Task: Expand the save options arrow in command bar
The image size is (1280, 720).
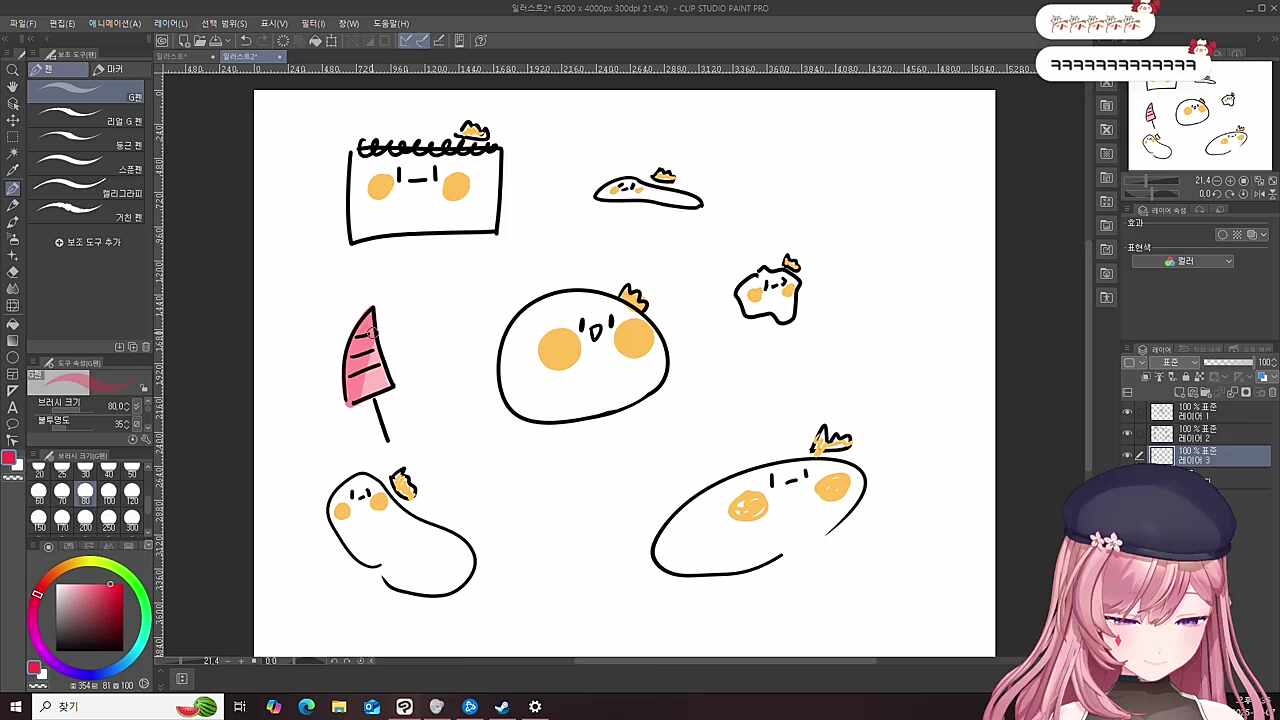Action: 230,41
